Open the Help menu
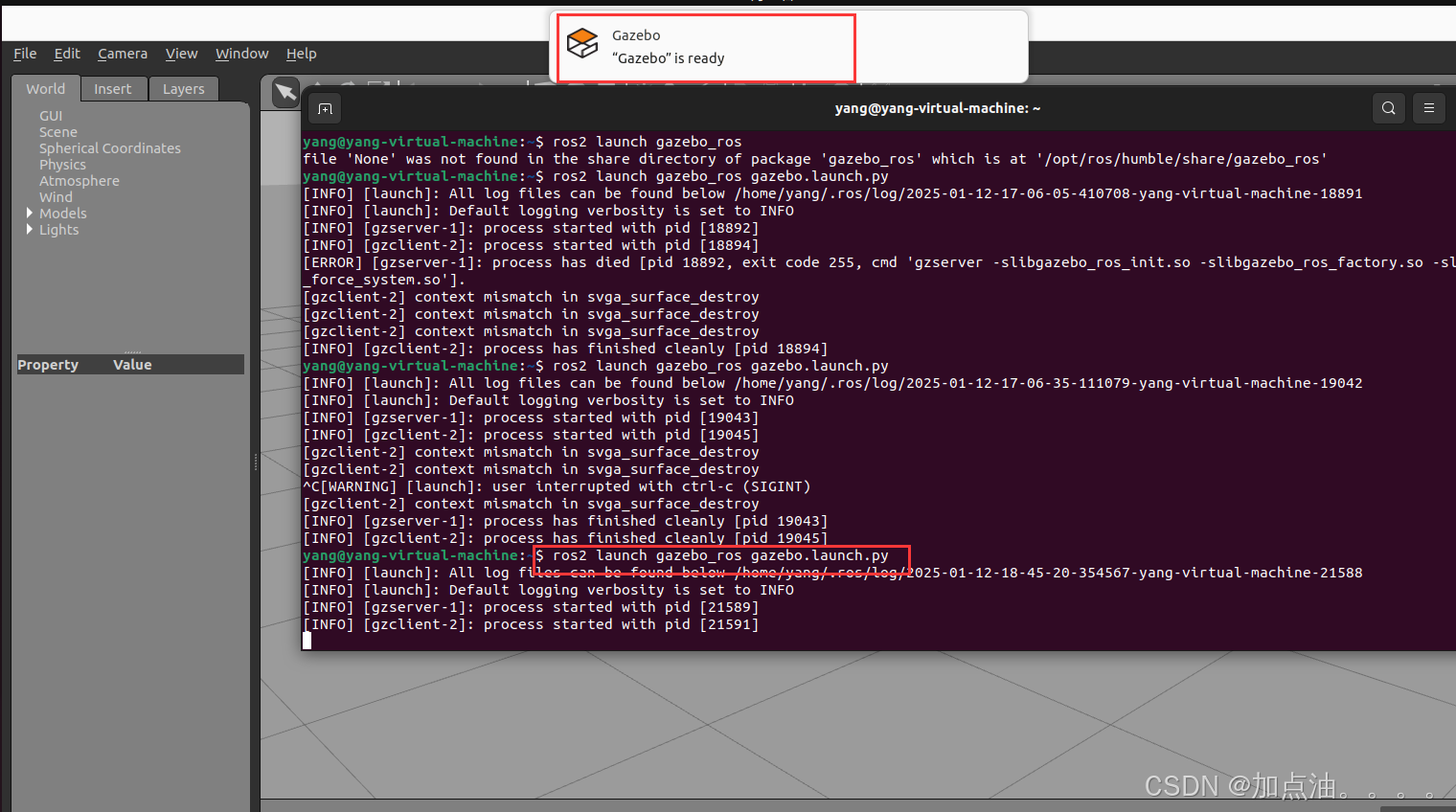The image size is (1456, 812). (x=301, y=54)
